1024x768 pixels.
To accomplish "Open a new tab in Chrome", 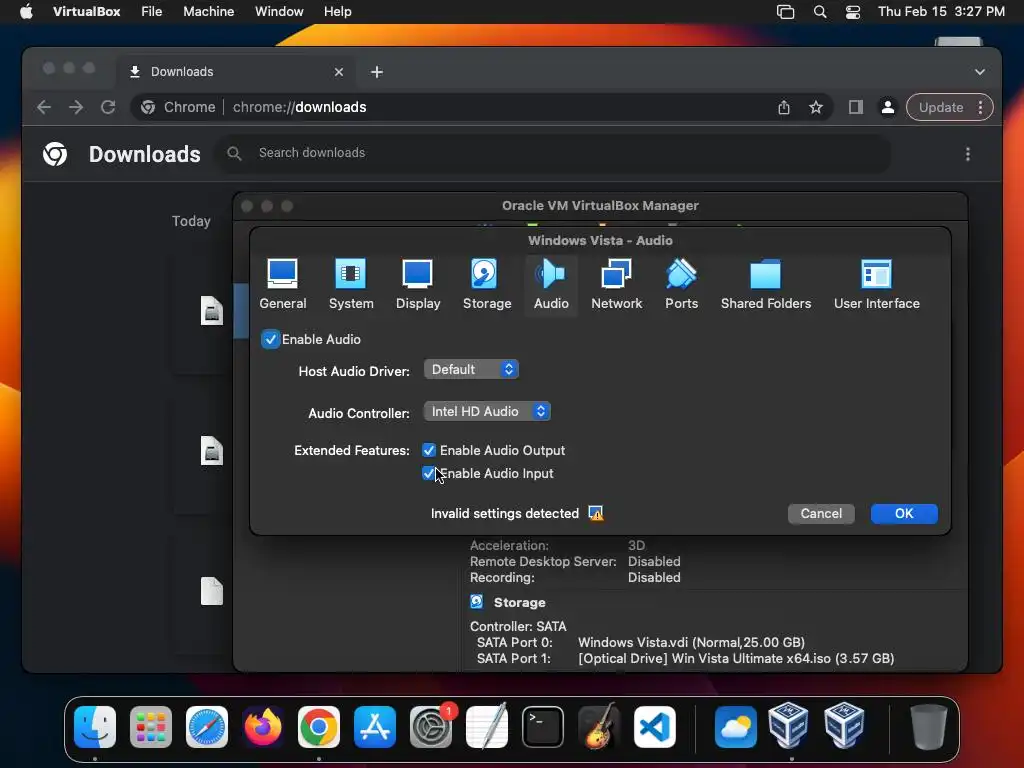I will (377, 72).
